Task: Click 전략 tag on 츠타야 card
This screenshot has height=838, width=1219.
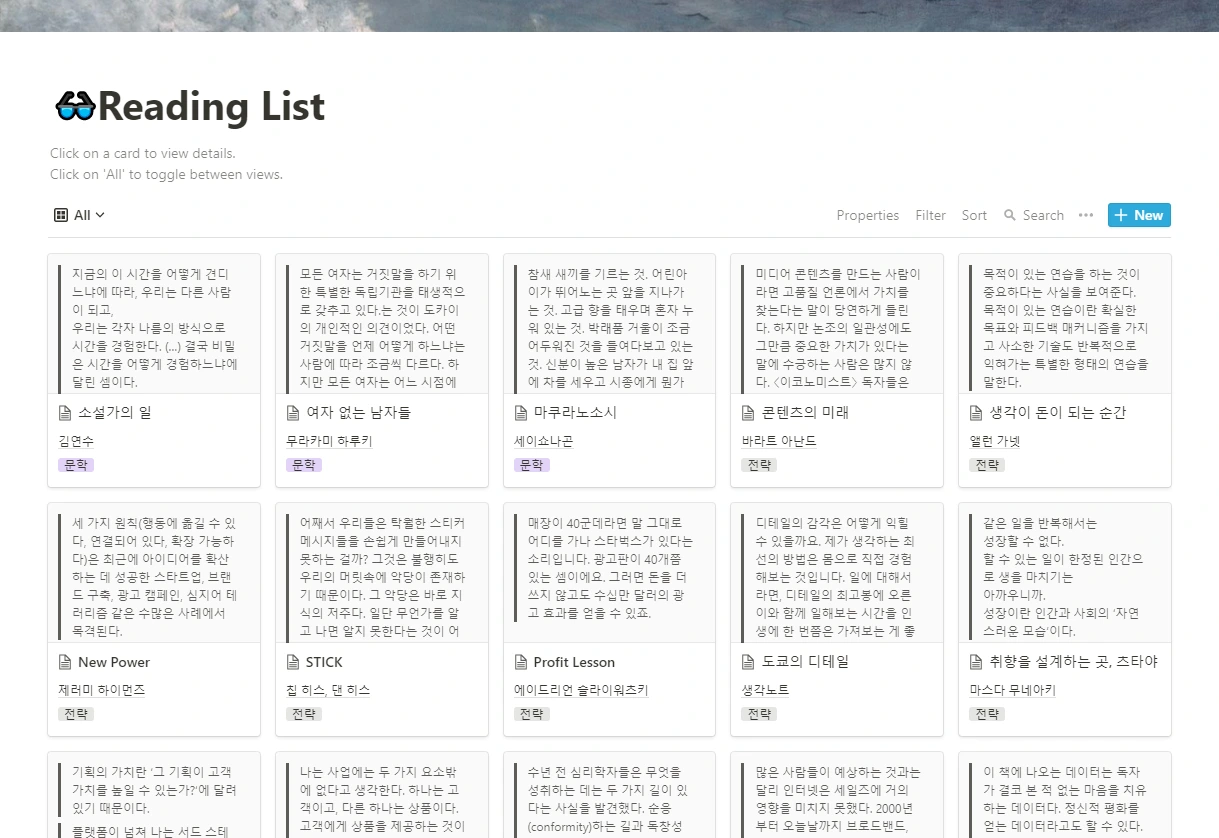Action: [988, 714]
